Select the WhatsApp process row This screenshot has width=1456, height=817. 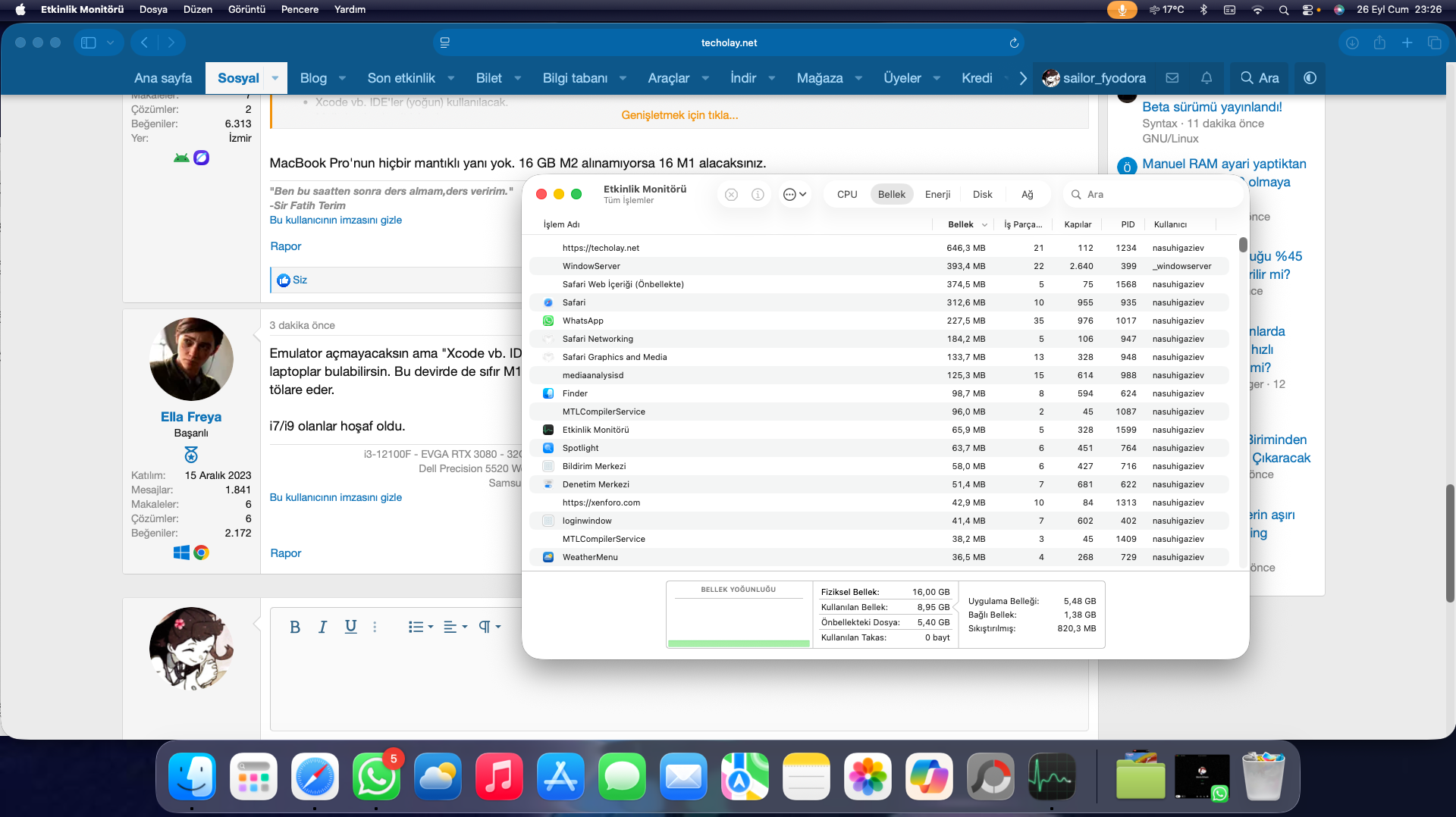coord(879,321)
